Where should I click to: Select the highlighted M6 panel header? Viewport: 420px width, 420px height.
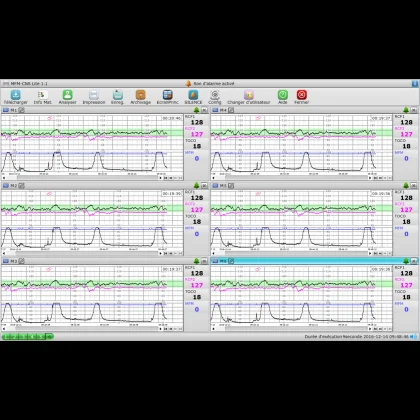[314, 261]
